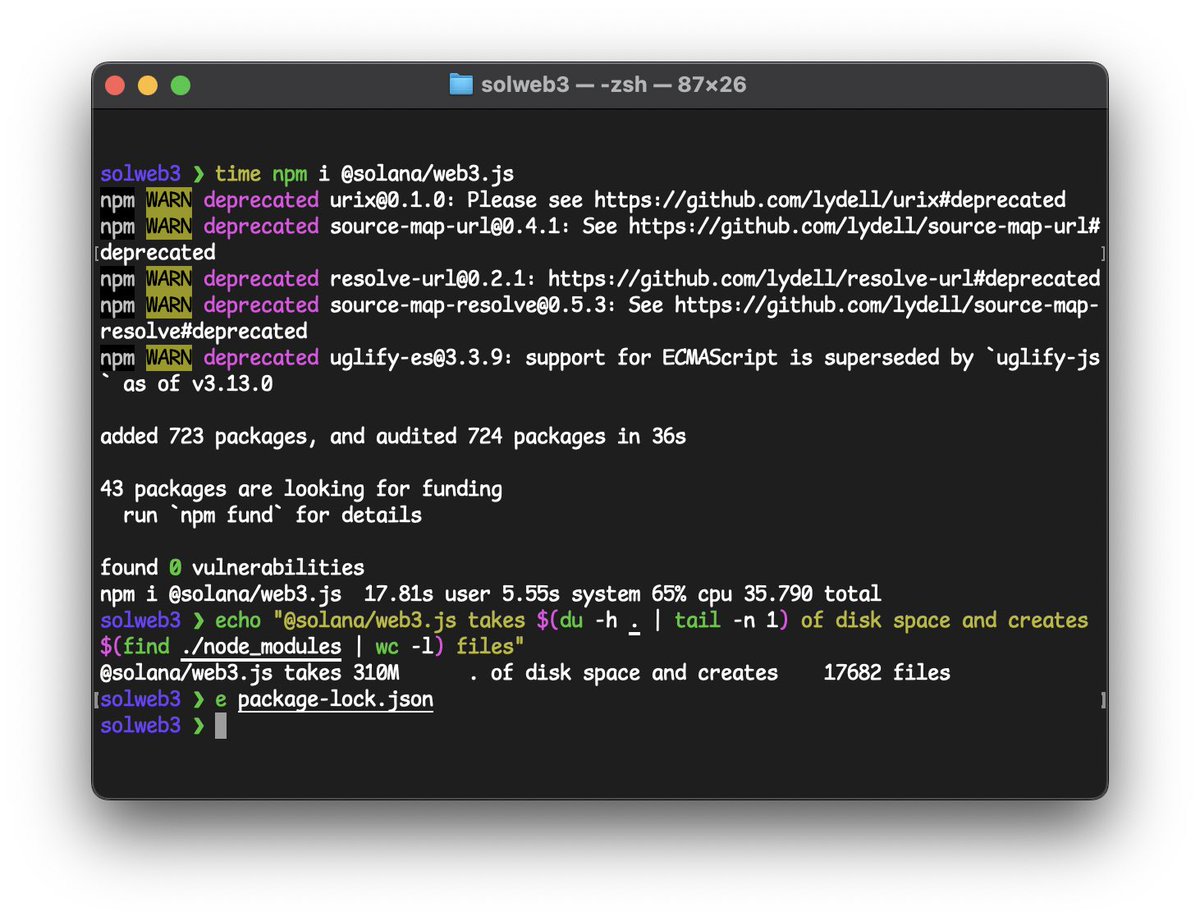Click the 'found 0 vulnerabilities' line

pyautogui.click(x=232, y=568)
